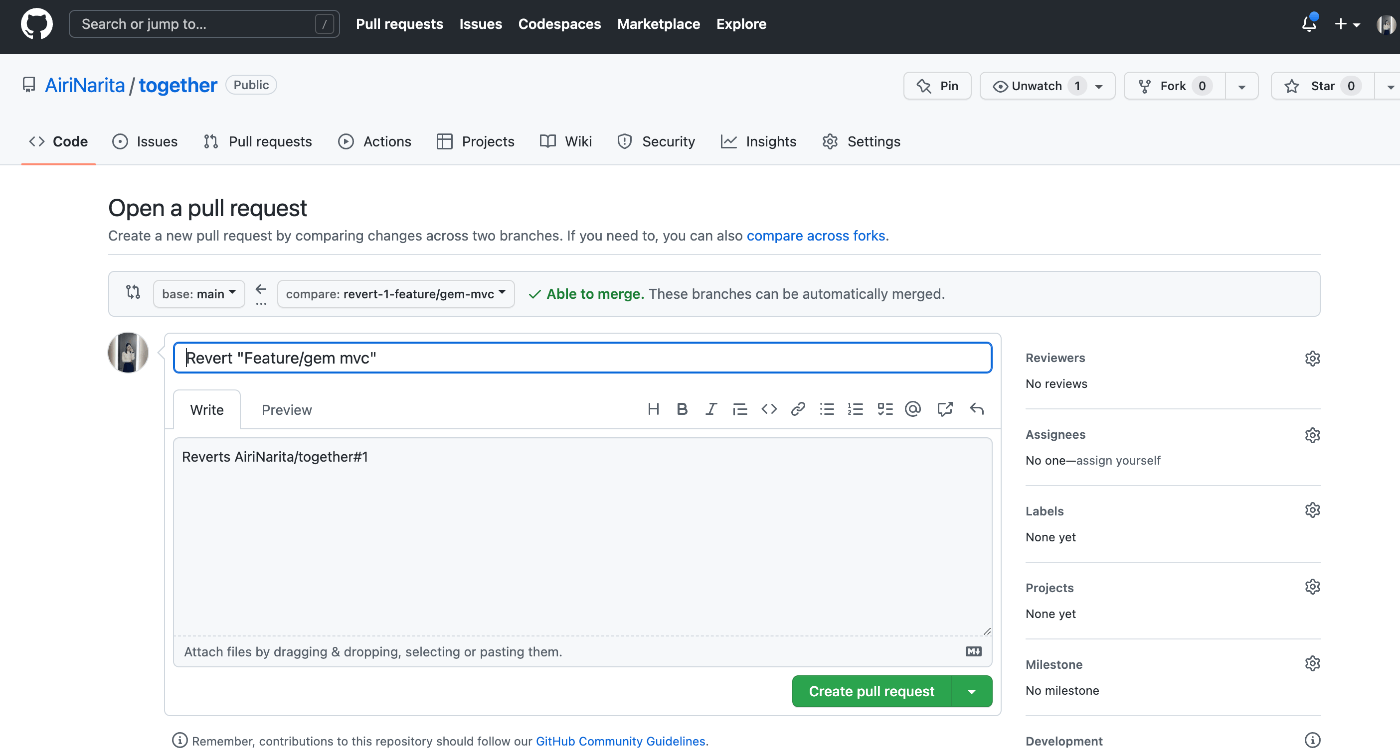Insert a quote block

pyautogui.click(x=740, y=409)
